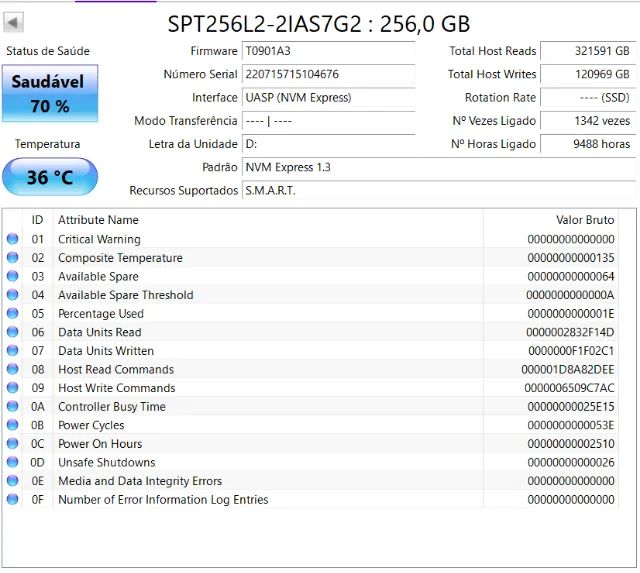This screenshot has height=573, width=640.
Task: Select the Controller Busy Time attribute name
Action: (x=112, y=406)
